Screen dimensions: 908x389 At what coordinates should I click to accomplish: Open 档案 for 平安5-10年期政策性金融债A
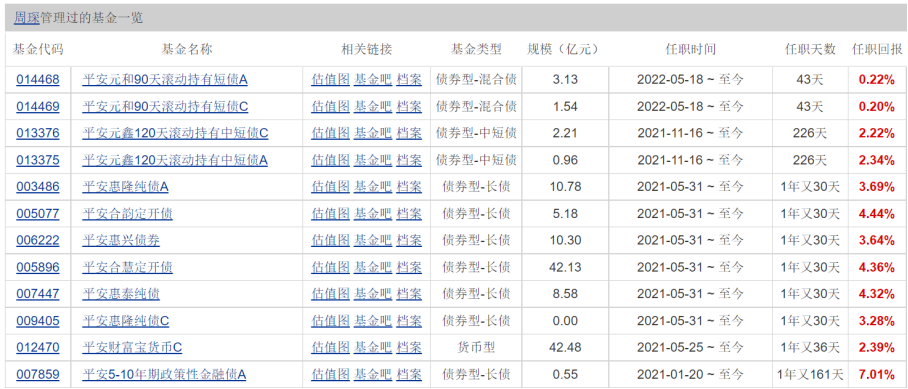coord(409,375)
